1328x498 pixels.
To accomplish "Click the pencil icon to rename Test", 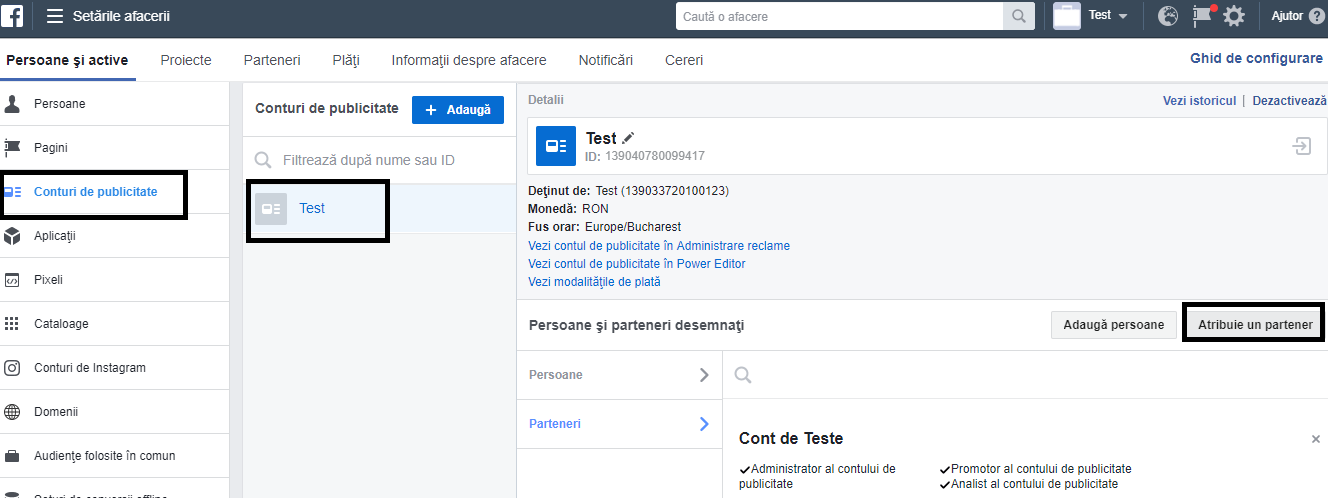I will pyautogui.click(x=628, y=138).
